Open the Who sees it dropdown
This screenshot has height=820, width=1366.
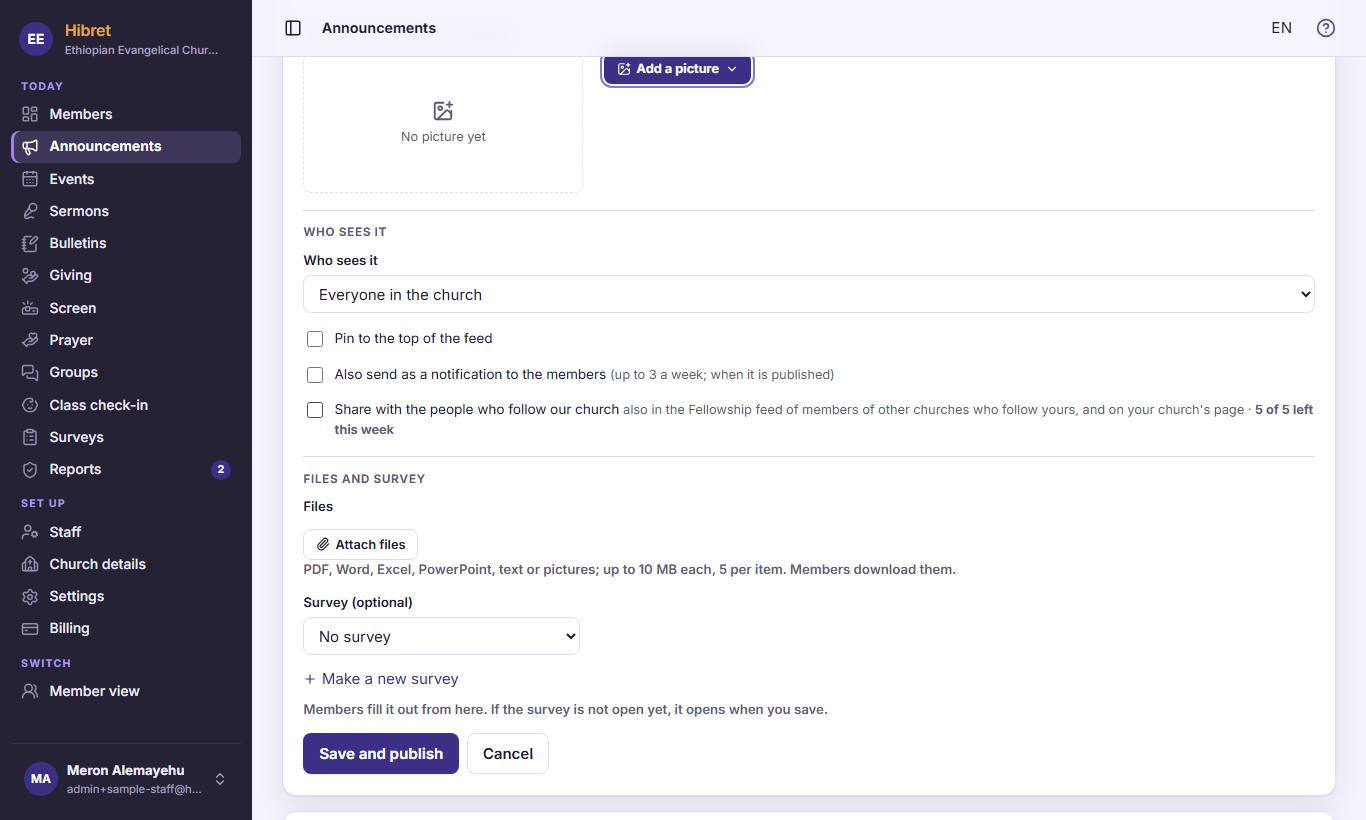[x=808, y=294]
